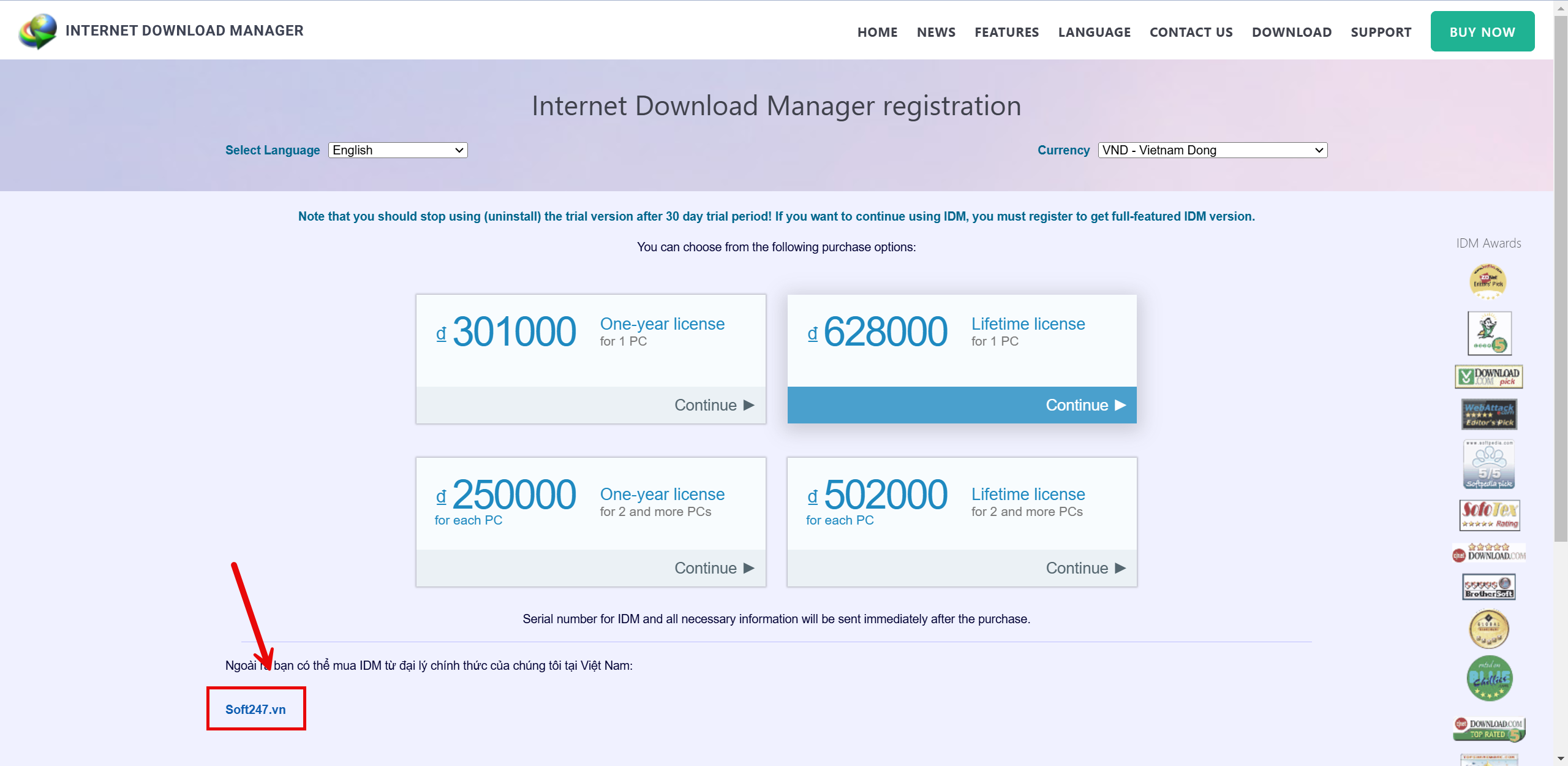Image resolution: width=1568 pixels, height=766 pixels.
Task: Click the SofoTex rating award badge
Action: [x=1490, y=515]
